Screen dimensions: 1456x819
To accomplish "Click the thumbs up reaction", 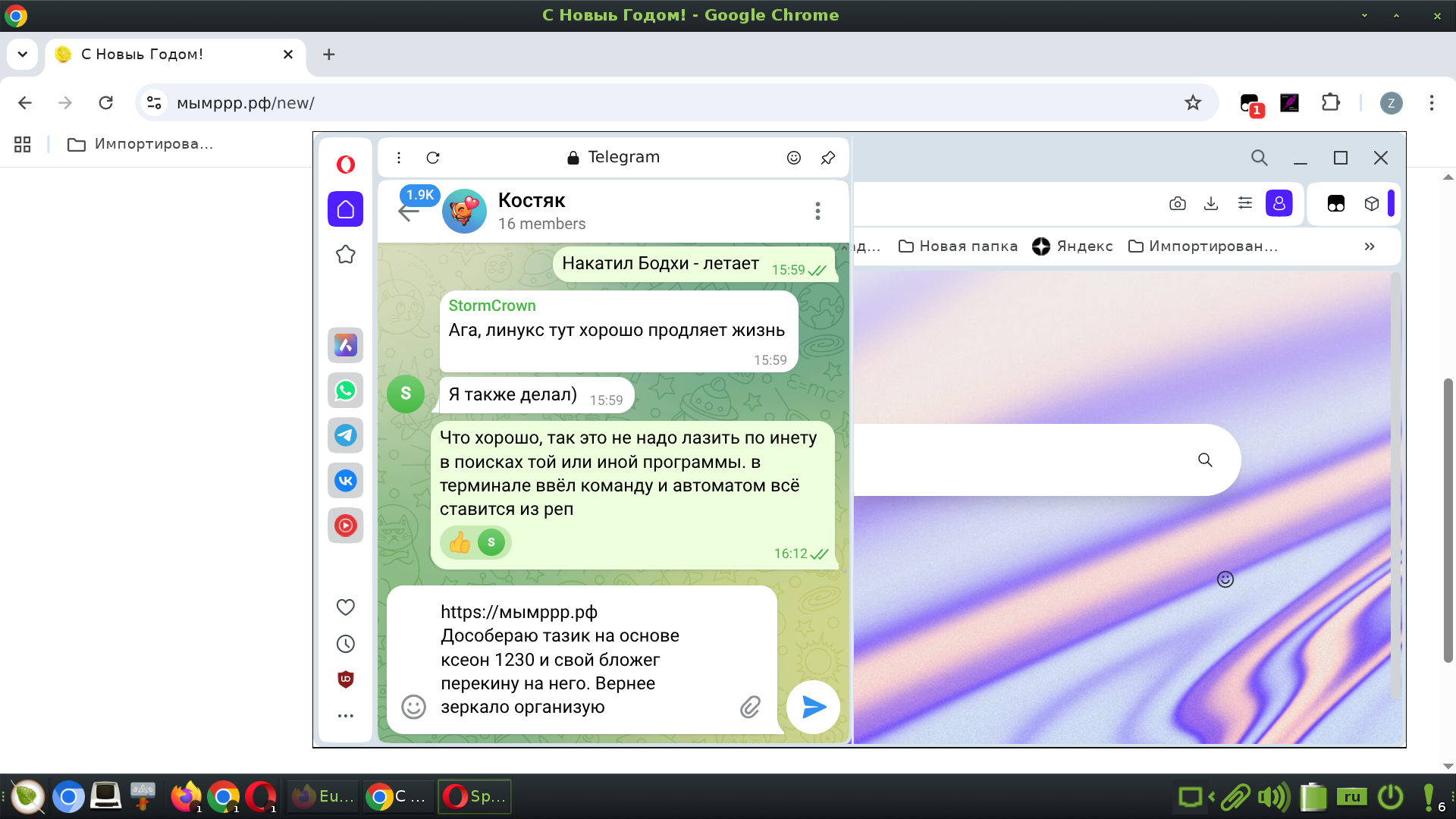I will (460, 542).
